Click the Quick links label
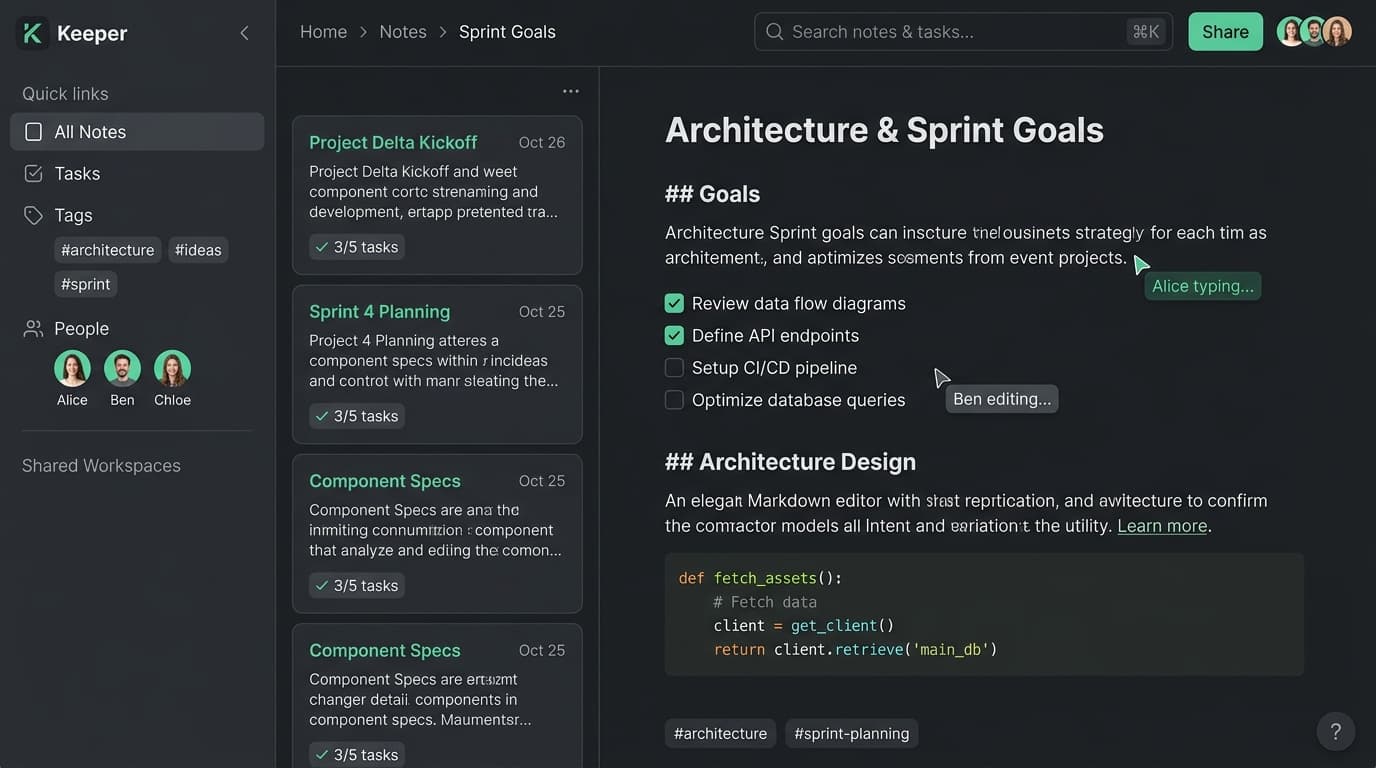 65,94
